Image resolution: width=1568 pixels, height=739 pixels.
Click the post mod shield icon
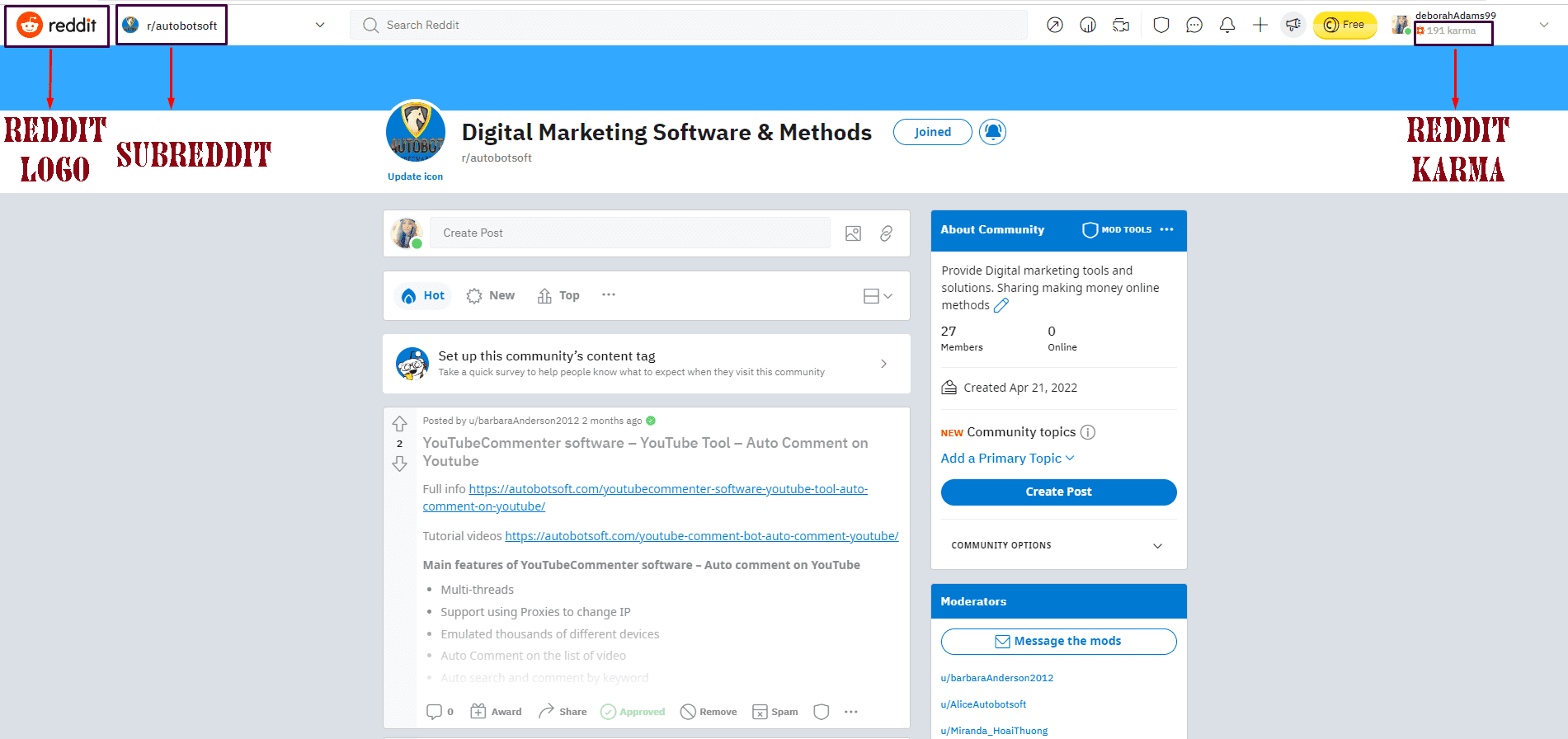[x=822, y=712]
